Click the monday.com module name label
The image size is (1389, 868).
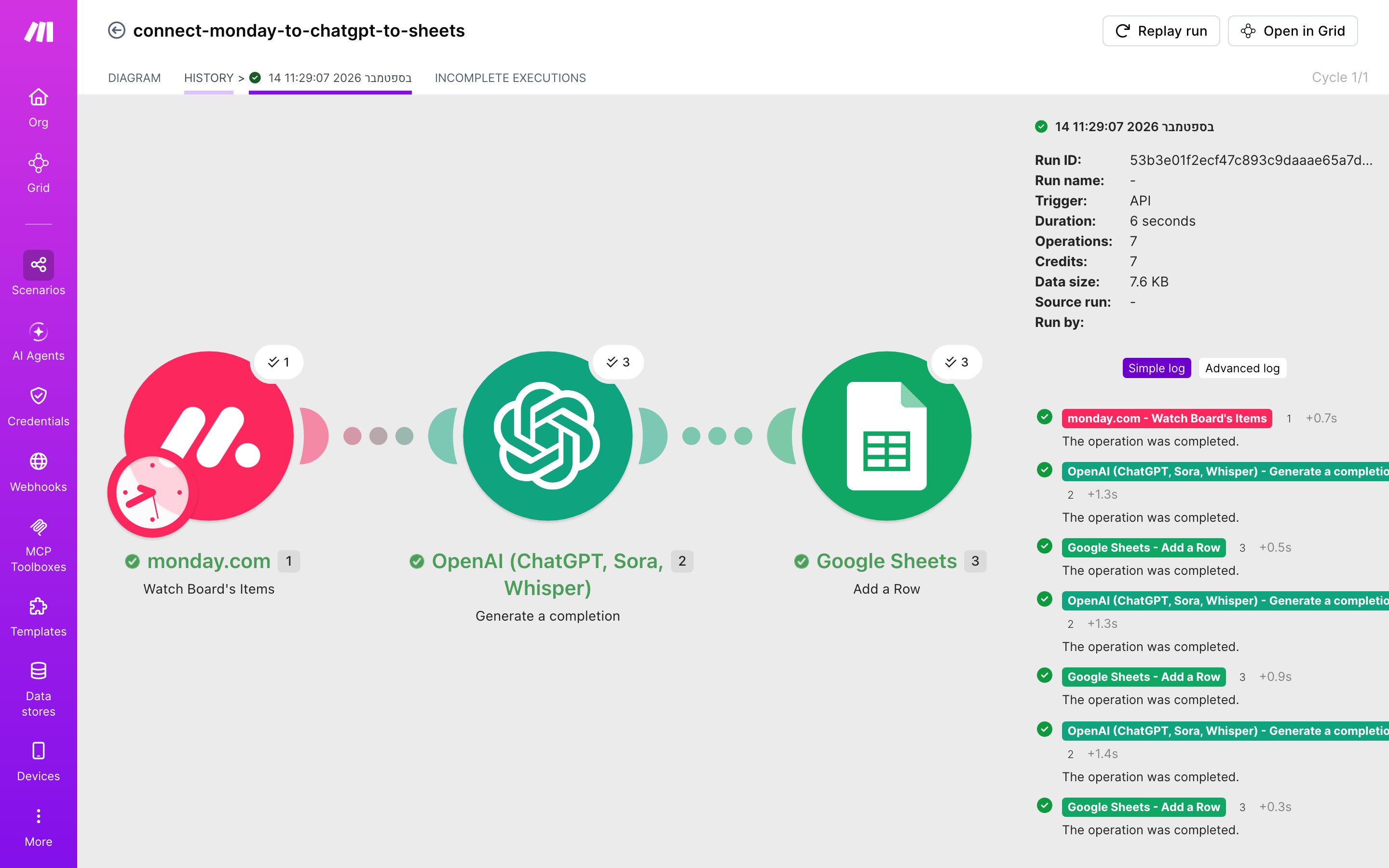(209, 561)
